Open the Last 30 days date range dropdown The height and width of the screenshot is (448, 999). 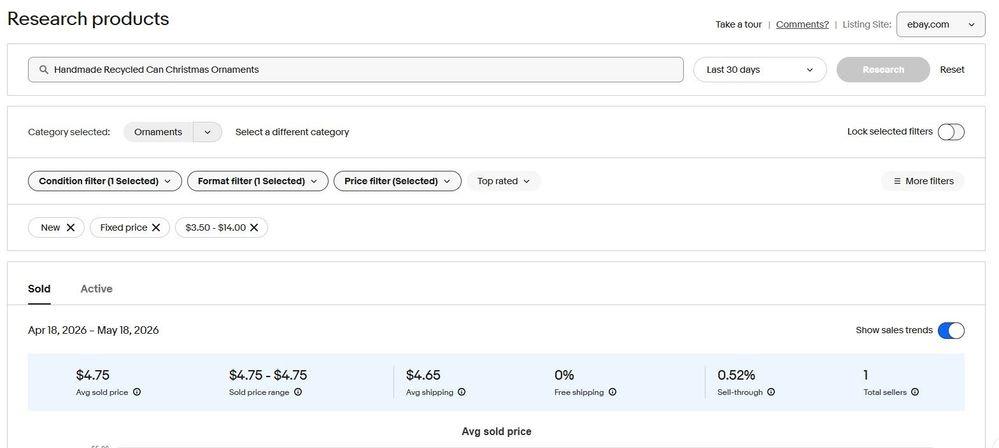759,69
